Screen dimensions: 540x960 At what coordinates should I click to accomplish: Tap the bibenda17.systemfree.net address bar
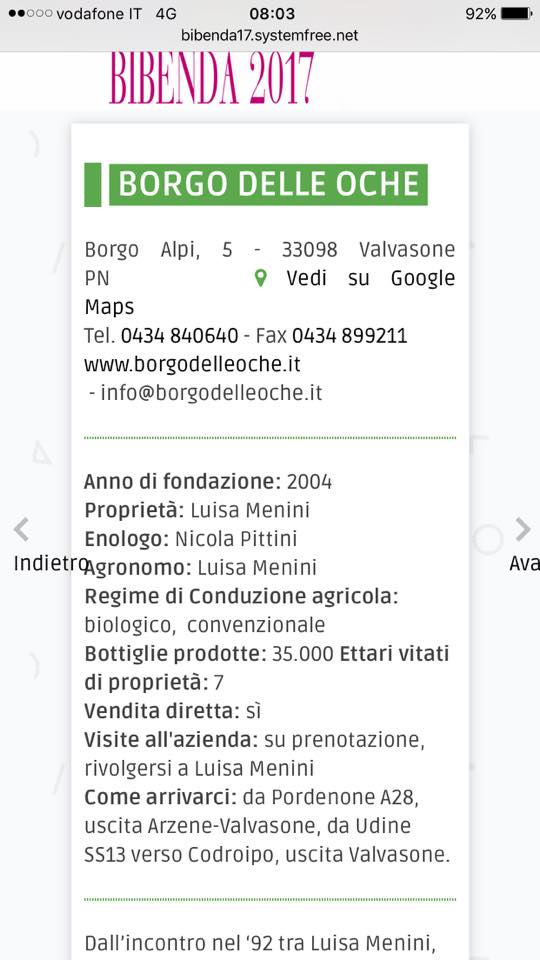269,36
